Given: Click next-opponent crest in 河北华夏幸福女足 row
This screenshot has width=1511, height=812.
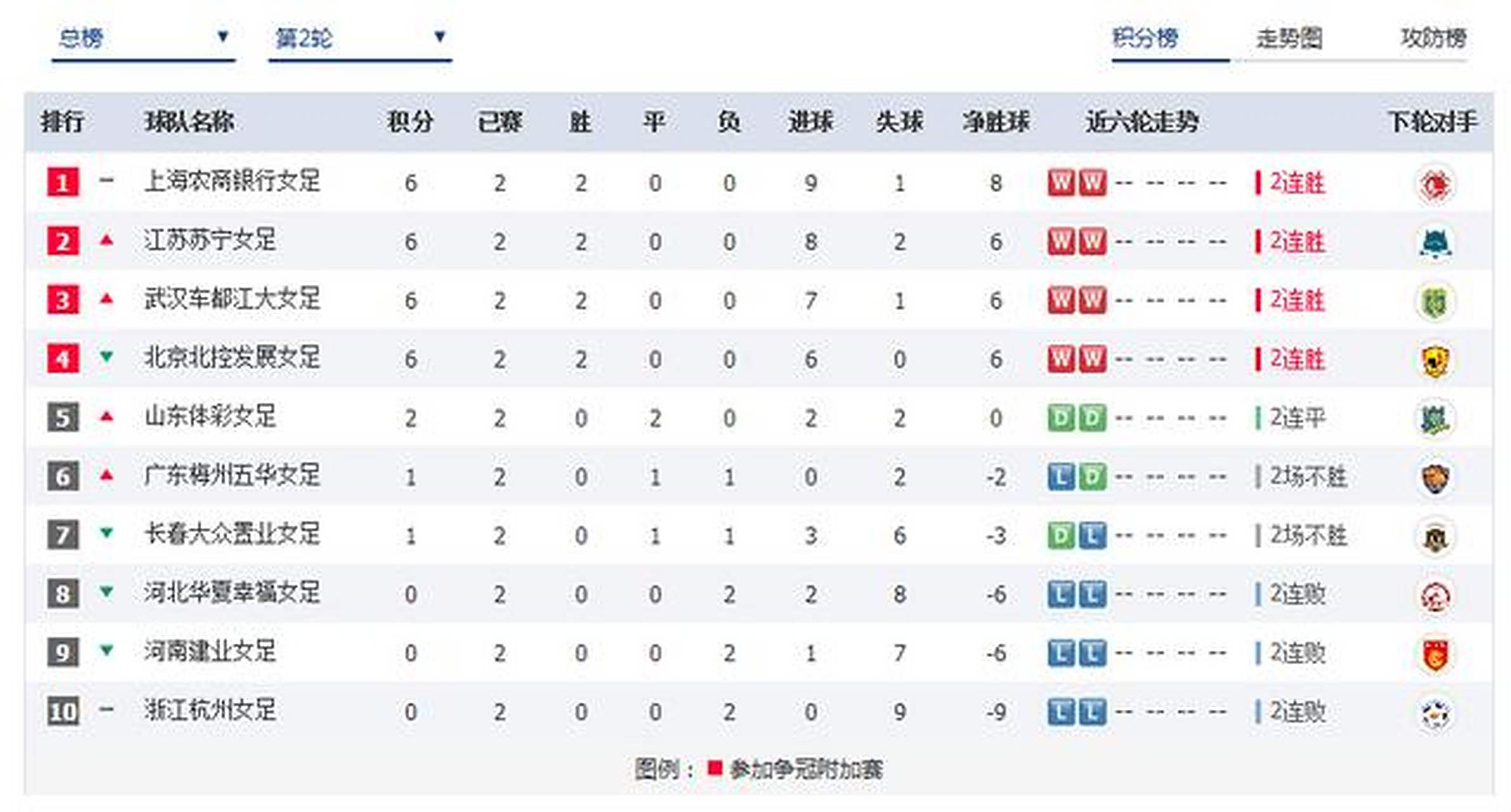Looking at the screenshot, I should pos(1434,596).
